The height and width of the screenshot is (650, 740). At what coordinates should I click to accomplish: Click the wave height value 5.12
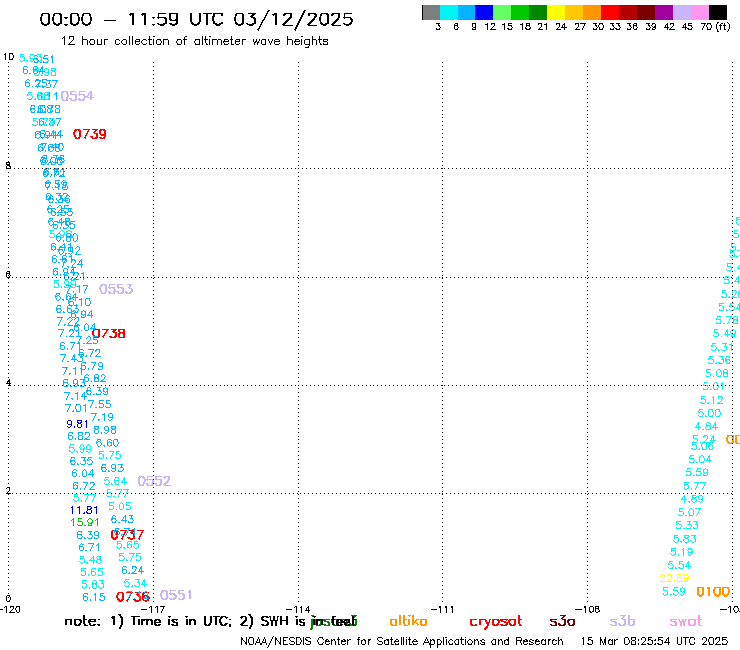(712, 400)
